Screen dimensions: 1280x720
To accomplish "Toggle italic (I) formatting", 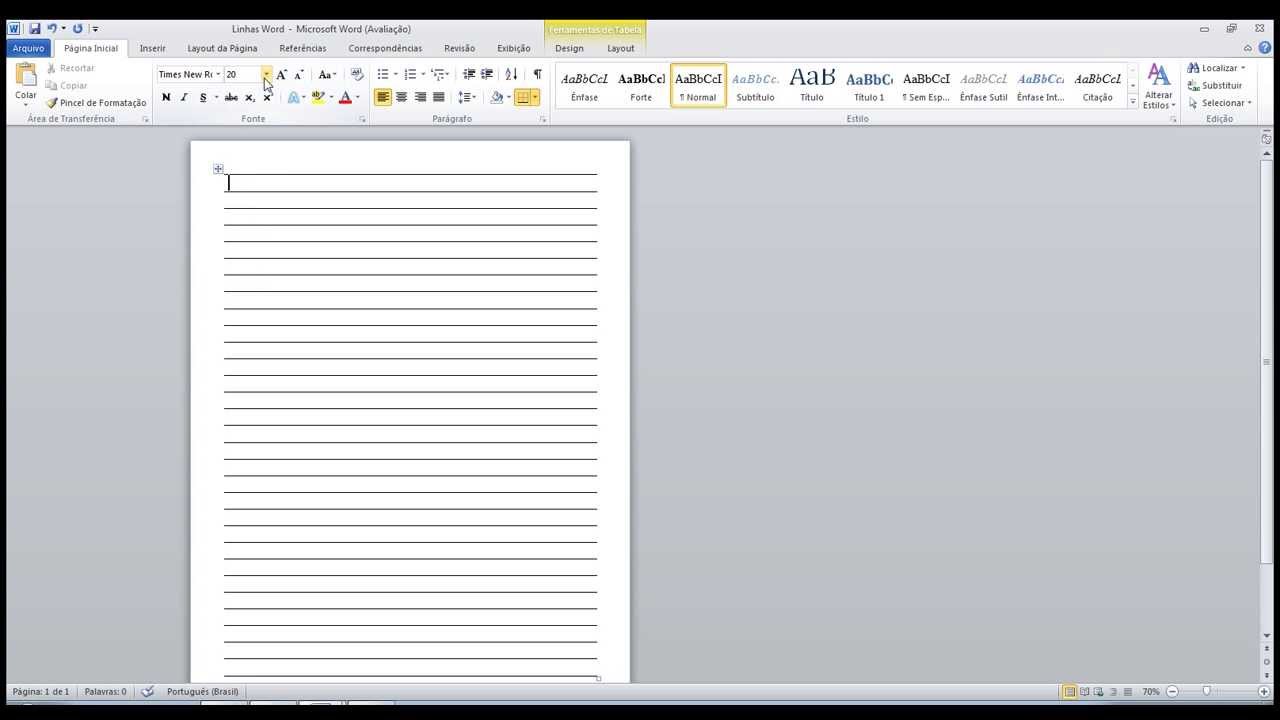I will [184, 97].
